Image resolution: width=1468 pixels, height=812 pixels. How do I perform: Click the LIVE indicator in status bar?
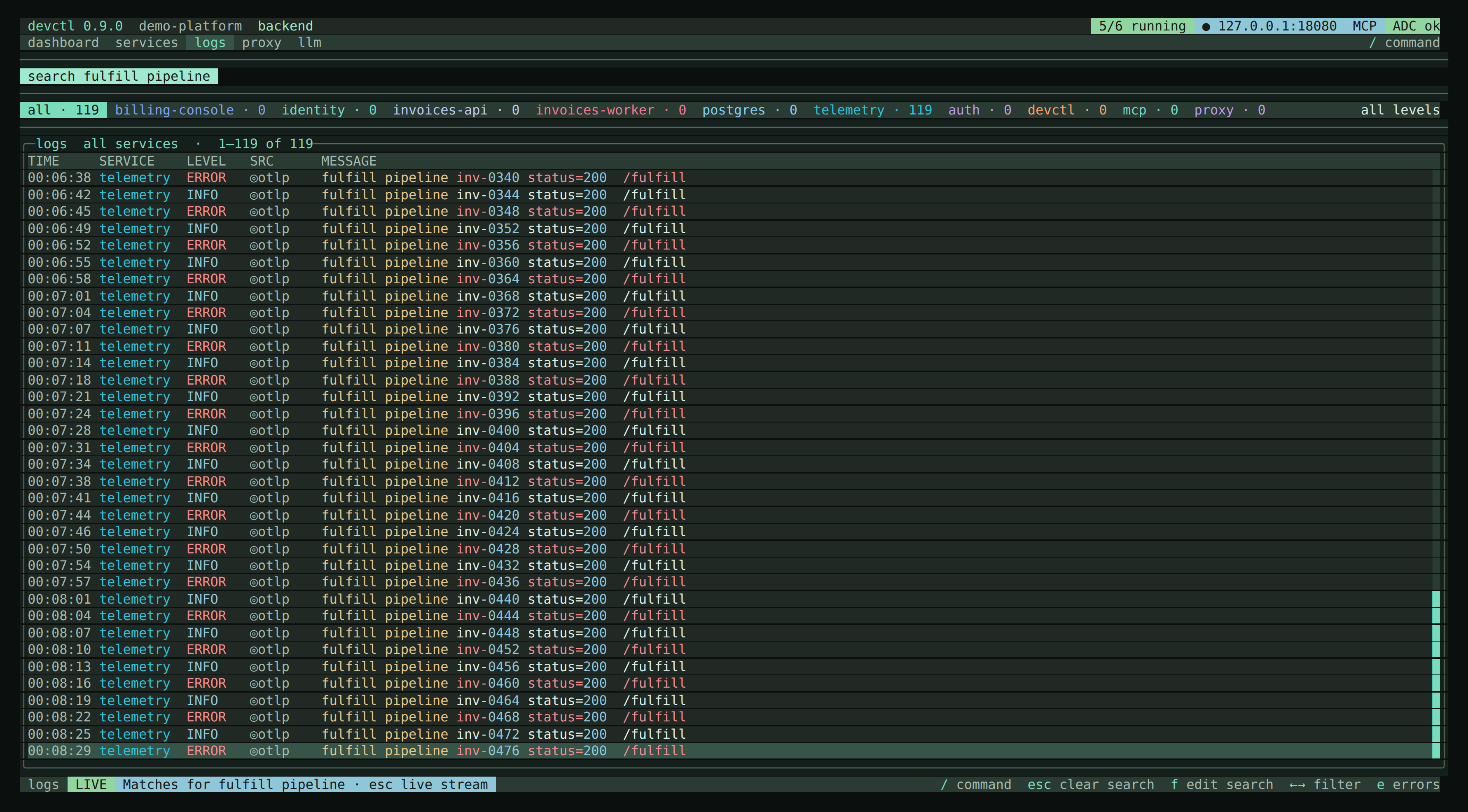[x=91, y=785]
